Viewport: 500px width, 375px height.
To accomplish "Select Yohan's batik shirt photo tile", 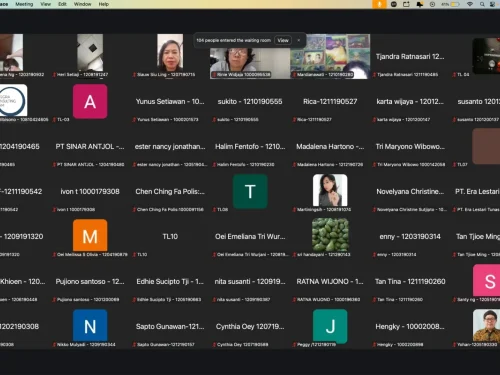I will tap(487, 325).
